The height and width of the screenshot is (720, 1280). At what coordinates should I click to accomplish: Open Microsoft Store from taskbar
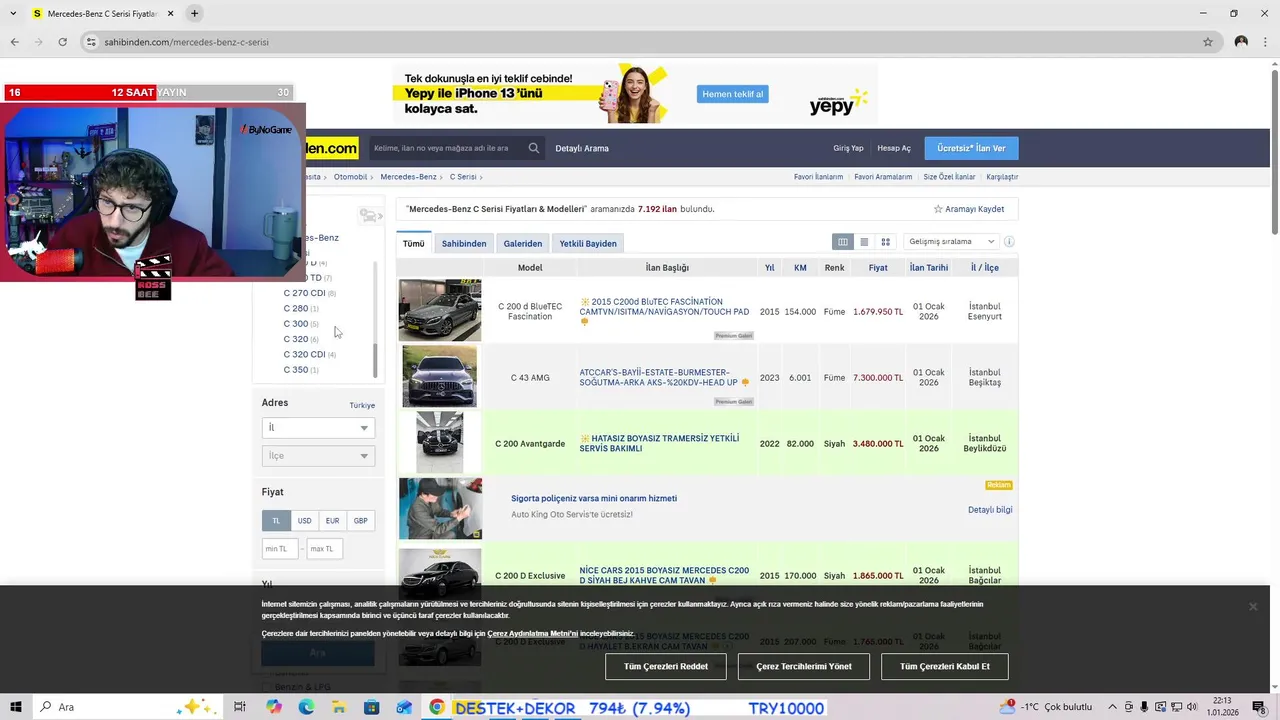[x=372, y=707]
